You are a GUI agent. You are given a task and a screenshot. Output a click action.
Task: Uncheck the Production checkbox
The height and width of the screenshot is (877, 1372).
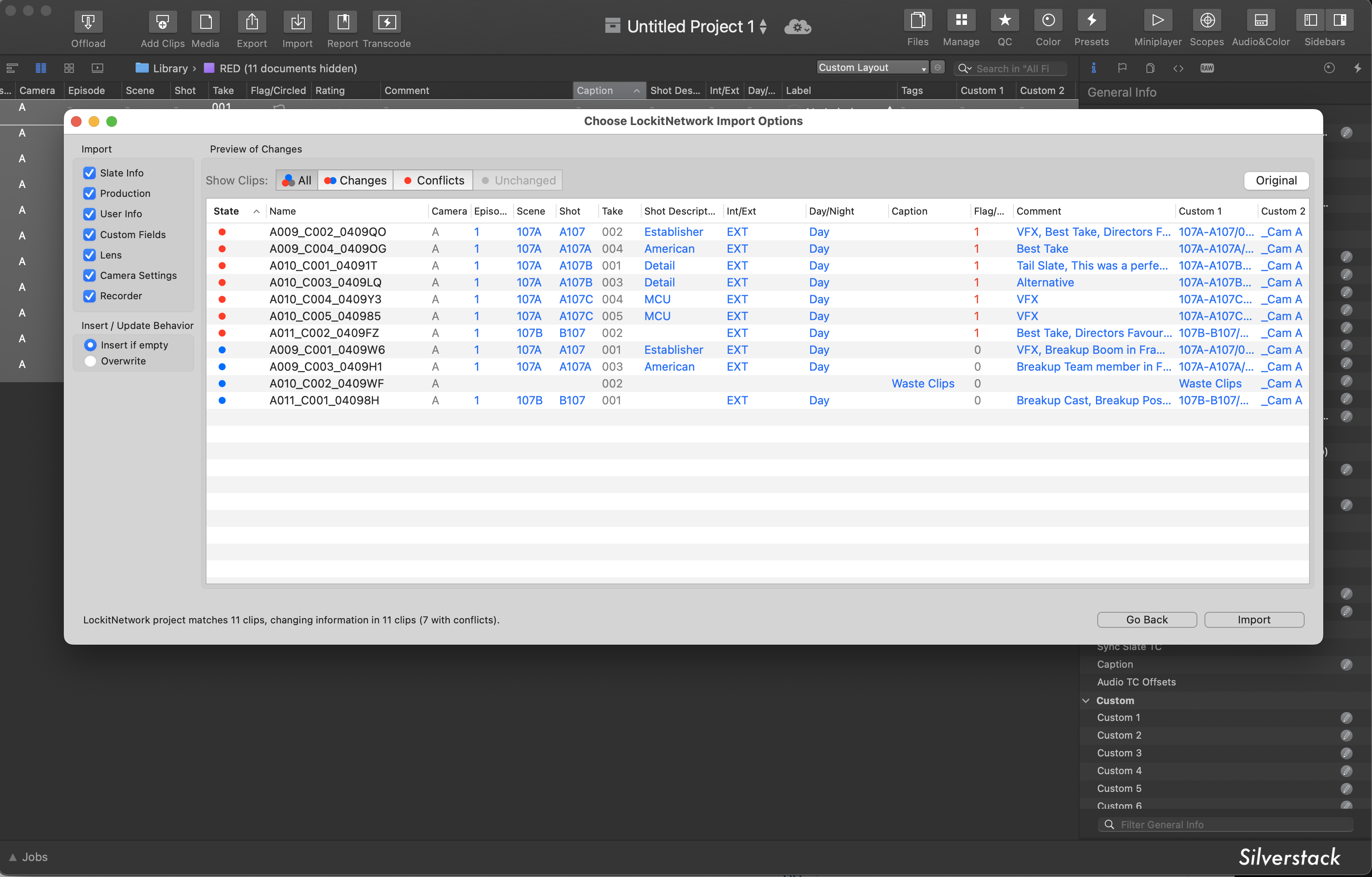90,193
